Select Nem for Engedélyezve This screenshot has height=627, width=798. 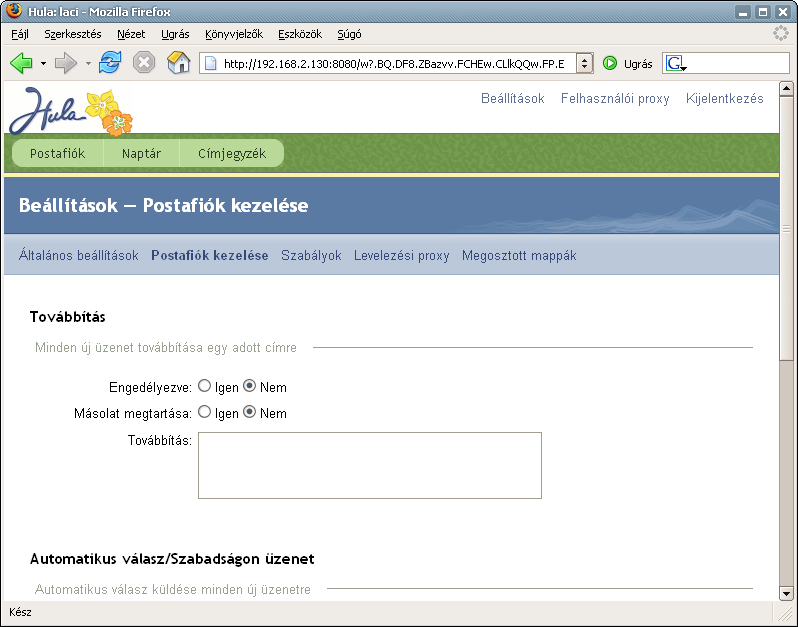click(249, 386)
